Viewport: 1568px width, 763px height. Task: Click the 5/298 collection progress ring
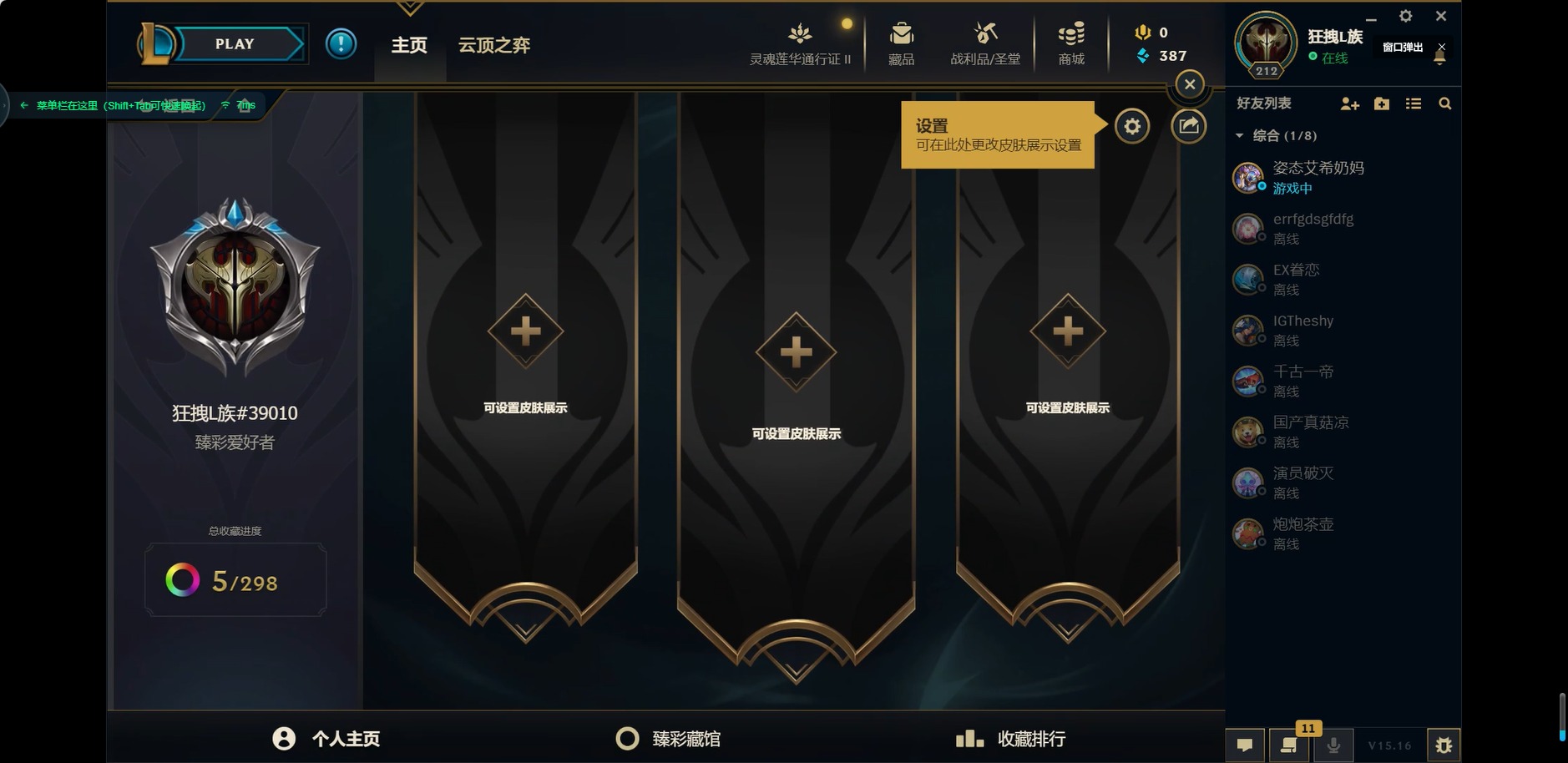pyautogui.click(x=183, y=580)
